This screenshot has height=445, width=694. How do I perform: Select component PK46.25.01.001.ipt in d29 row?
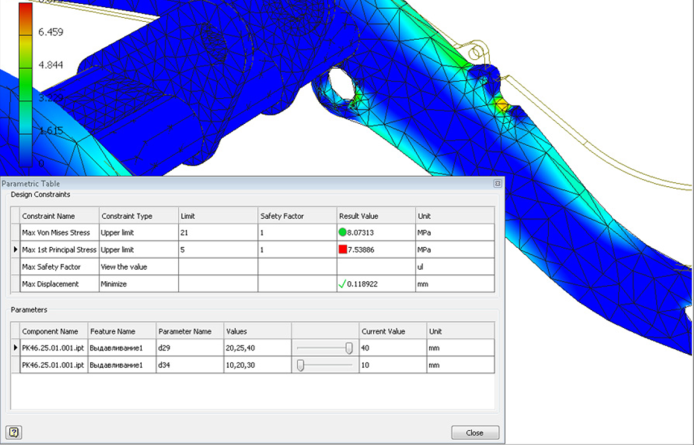[x=54, y=348]
